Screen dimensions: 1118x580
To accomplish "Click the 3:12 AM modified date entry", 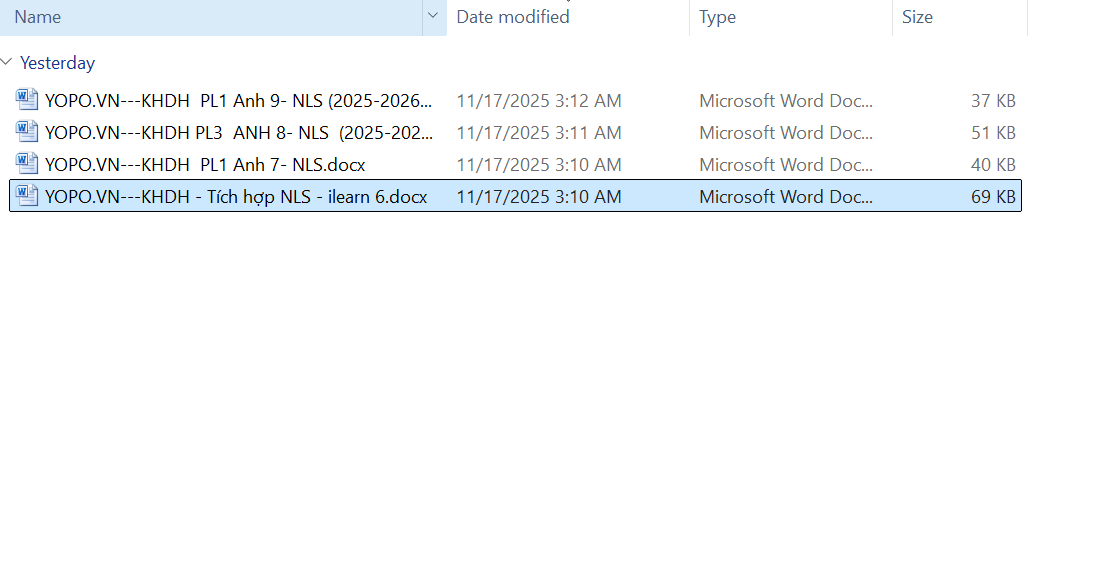I will click(539, 101).
